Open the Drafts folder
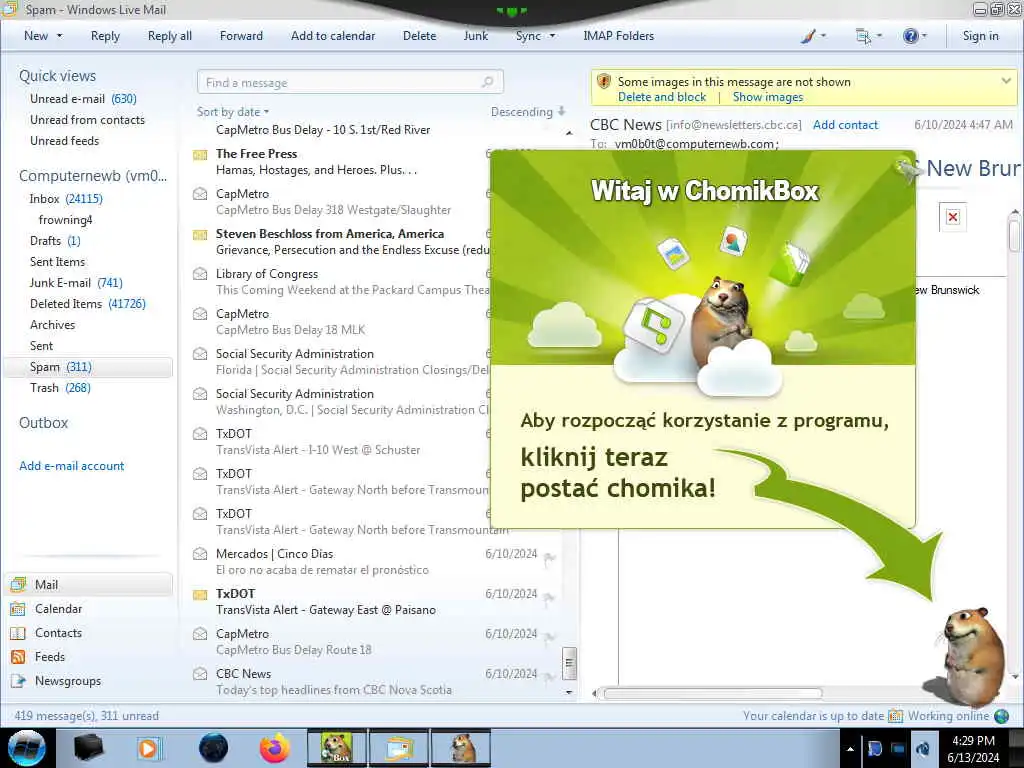This screenshot has height=768, width=1024. point(55,241)
